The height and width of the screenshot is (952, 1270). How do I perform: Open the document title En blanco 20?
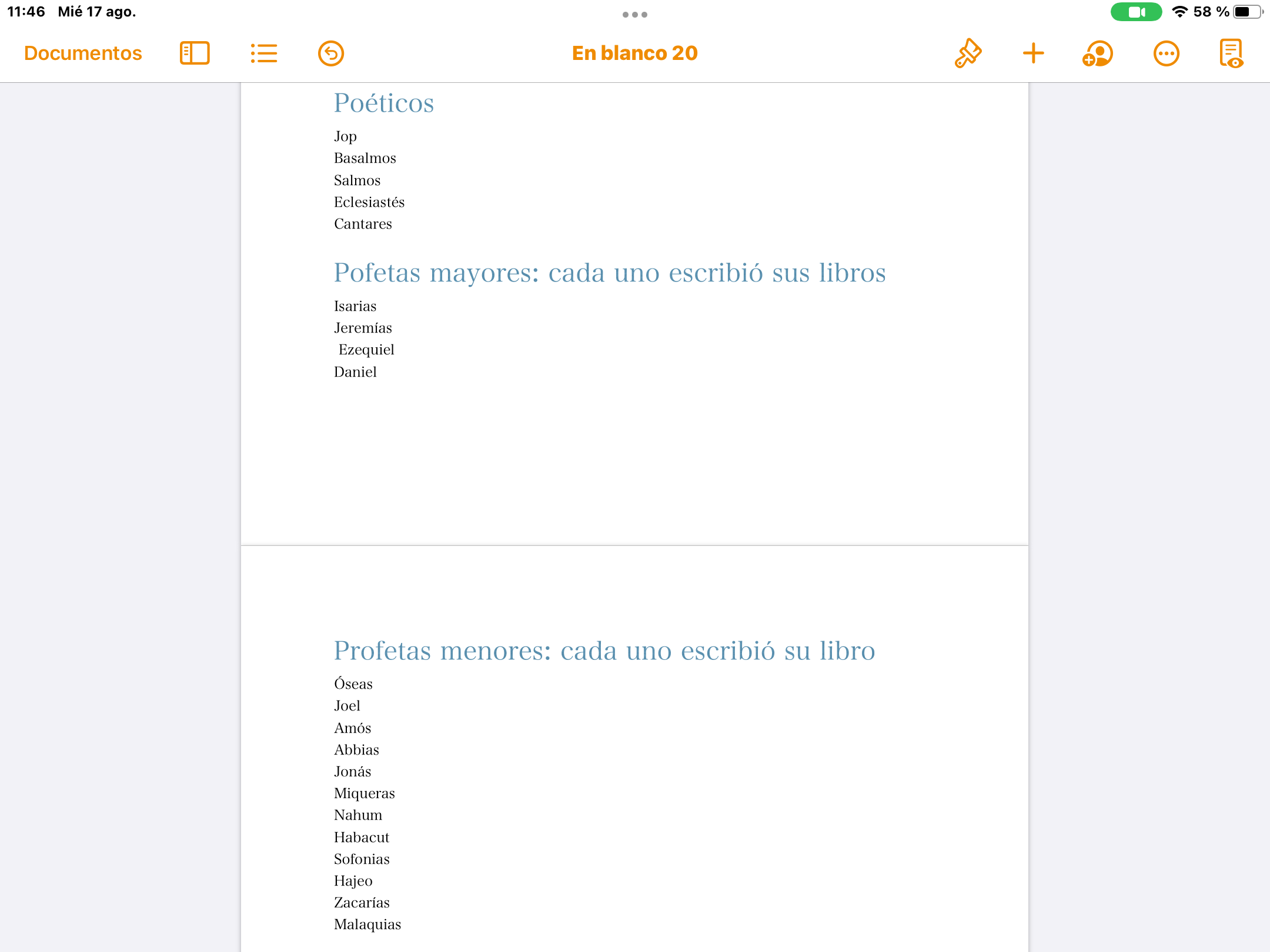coord(635,53)
